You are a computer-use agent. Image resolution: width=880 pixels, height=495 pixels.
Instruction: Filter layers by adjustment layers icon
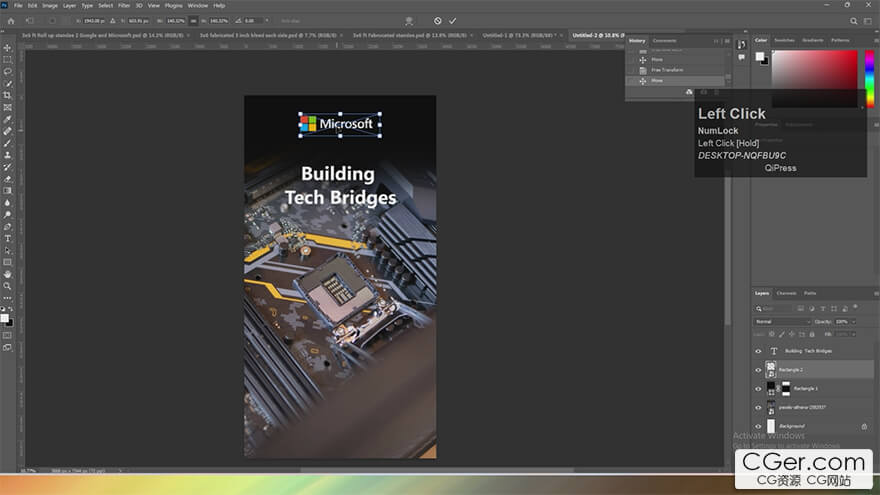(x=812, y=309)
